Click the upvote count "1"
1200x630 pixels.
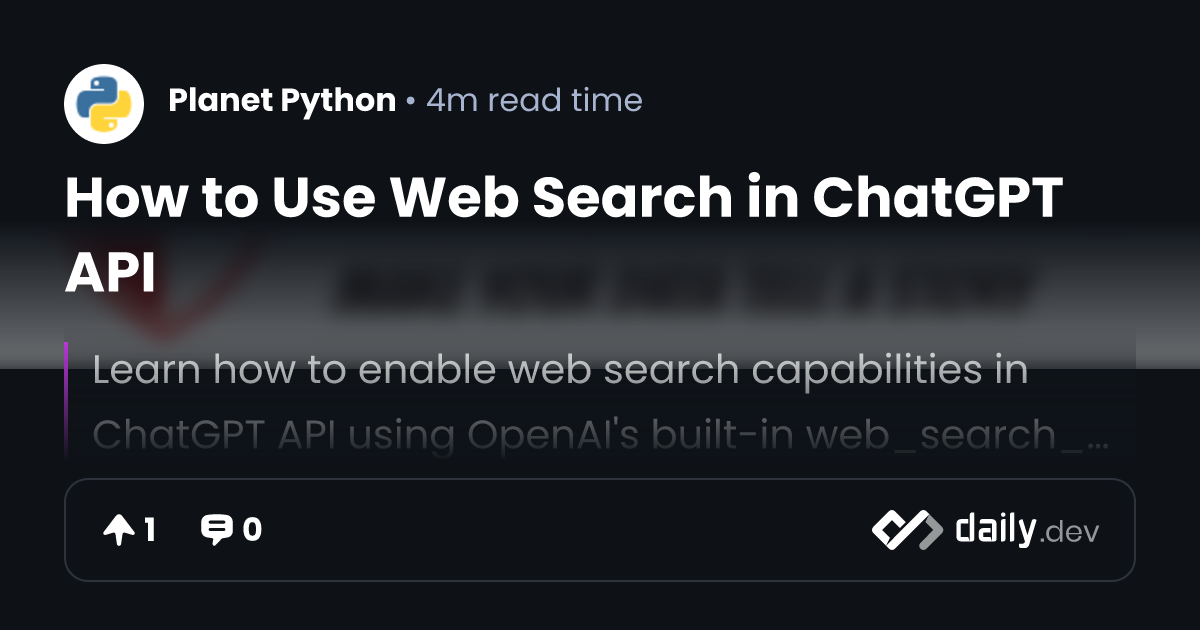tap(149, 530)
